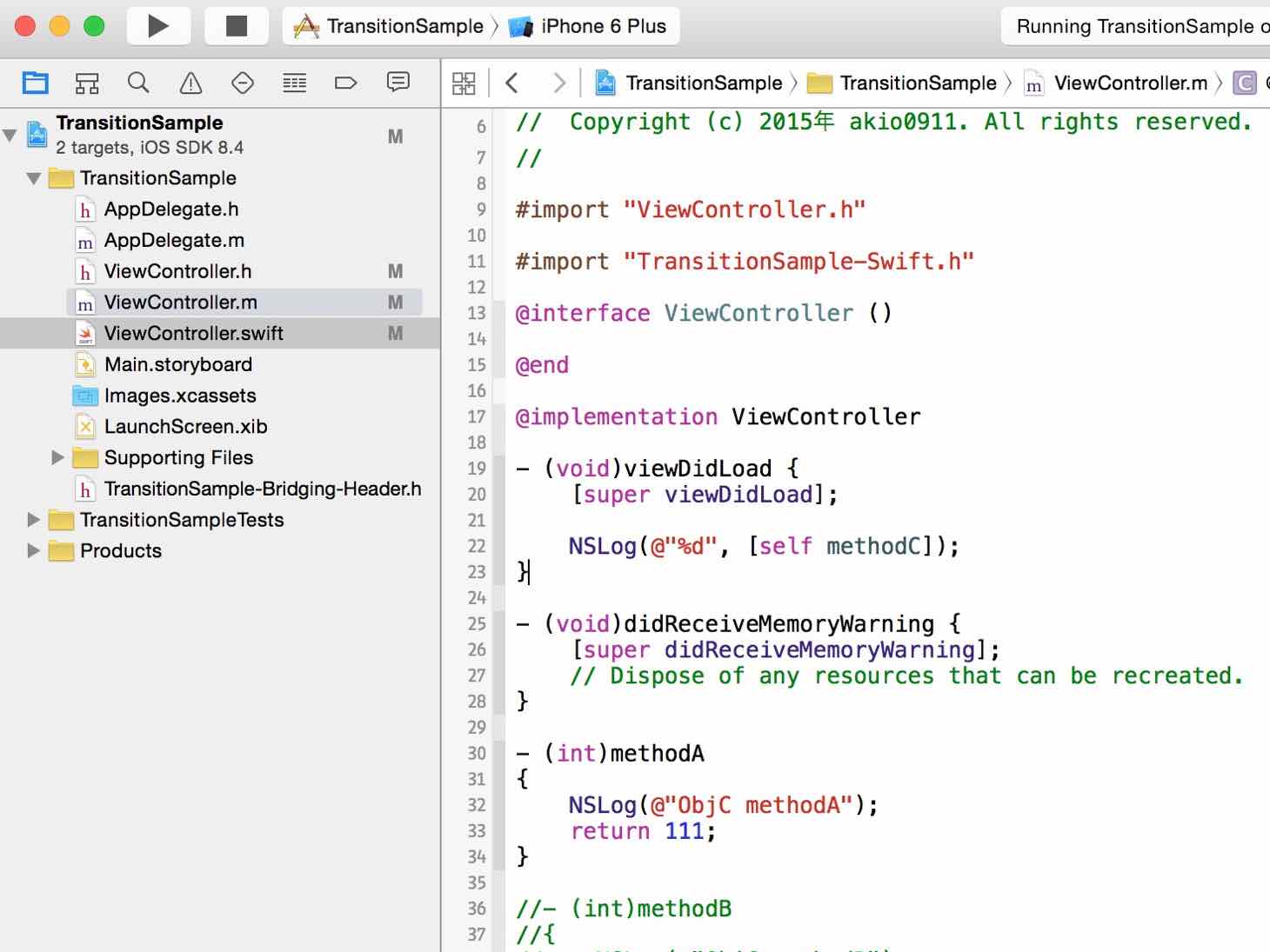
Task: Open LaunchScreen.xib
Action: (186, 427)
